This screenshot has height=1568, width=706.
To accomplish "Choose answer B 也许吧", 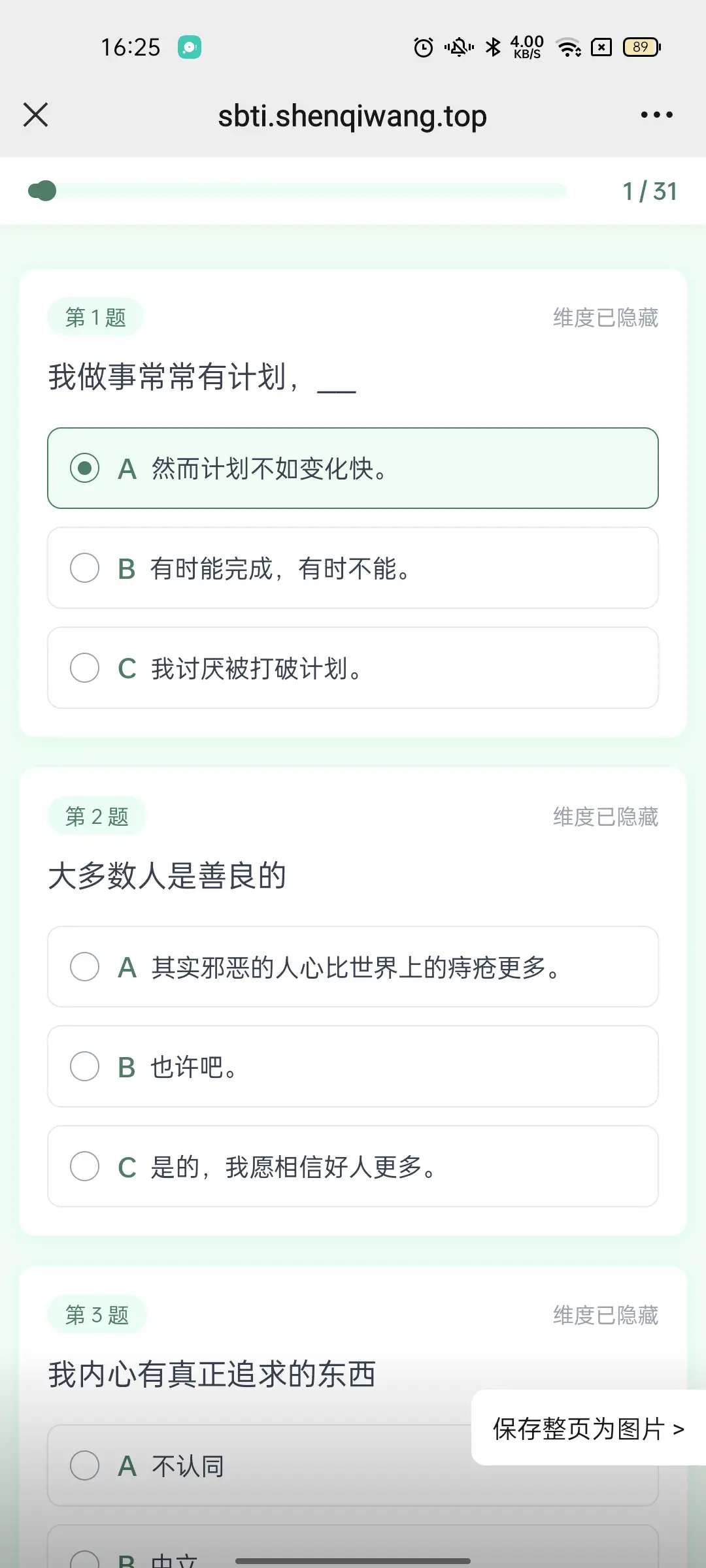I will [352, 1067].
